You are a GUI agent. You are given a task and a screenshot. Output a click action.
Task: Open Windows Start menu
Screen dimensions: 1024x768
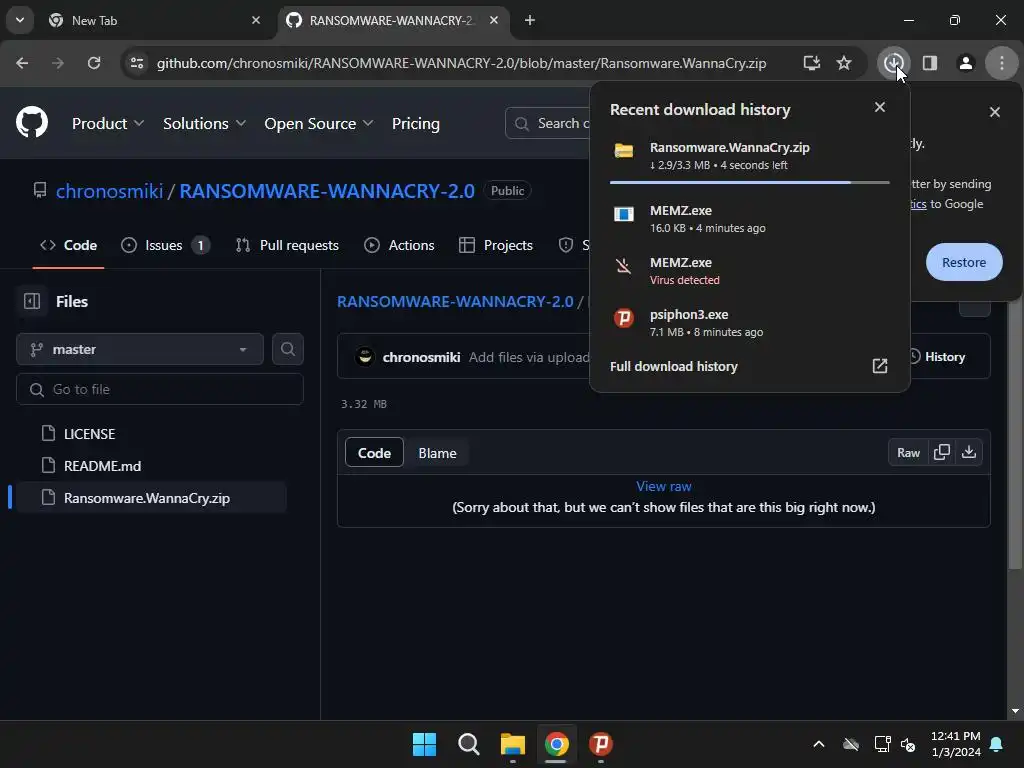[424, 744]
